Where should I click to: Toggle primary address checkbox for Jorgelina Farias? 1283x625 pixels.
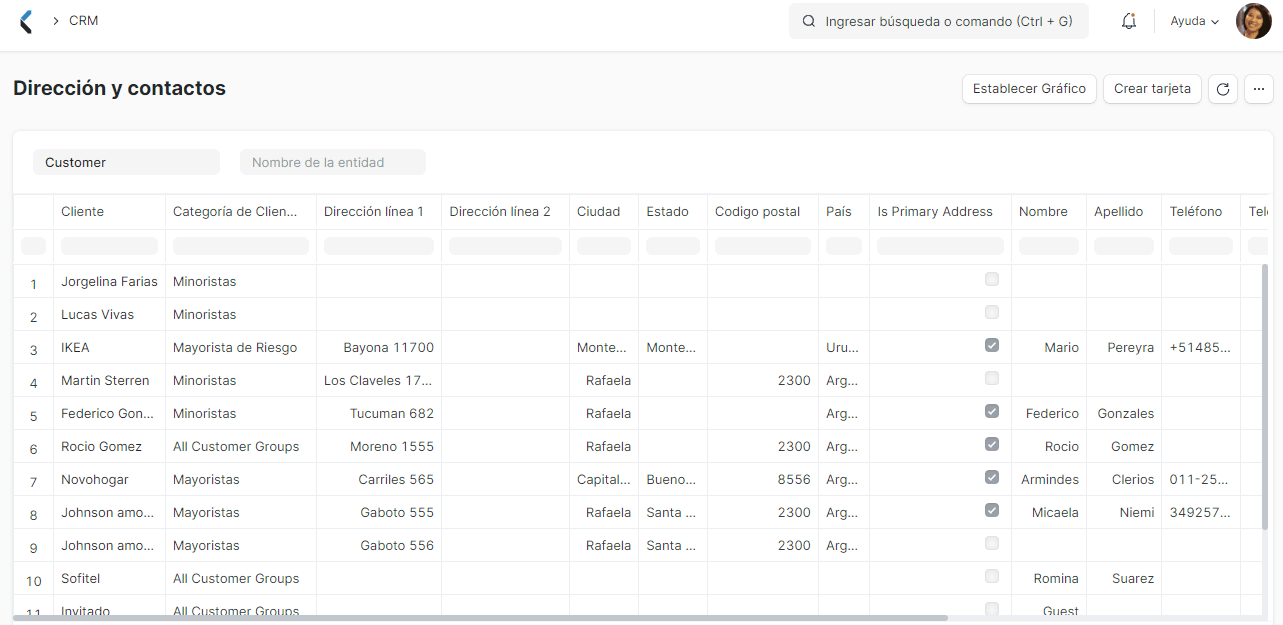[992, 279]
